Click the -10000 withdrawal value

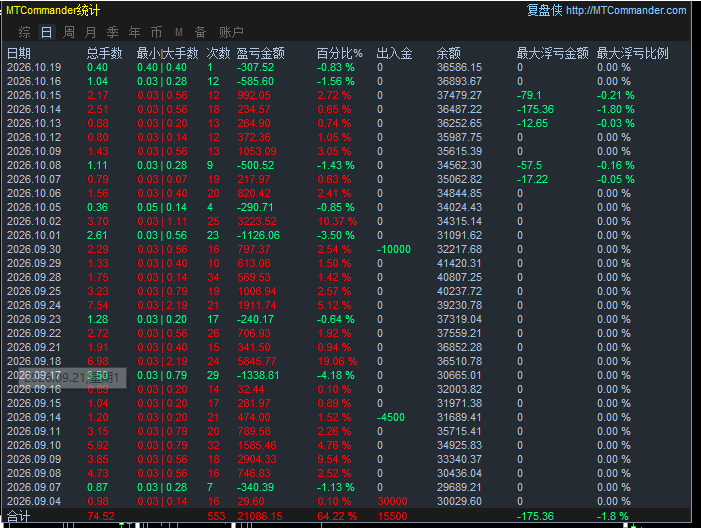(x=394, y=249)
